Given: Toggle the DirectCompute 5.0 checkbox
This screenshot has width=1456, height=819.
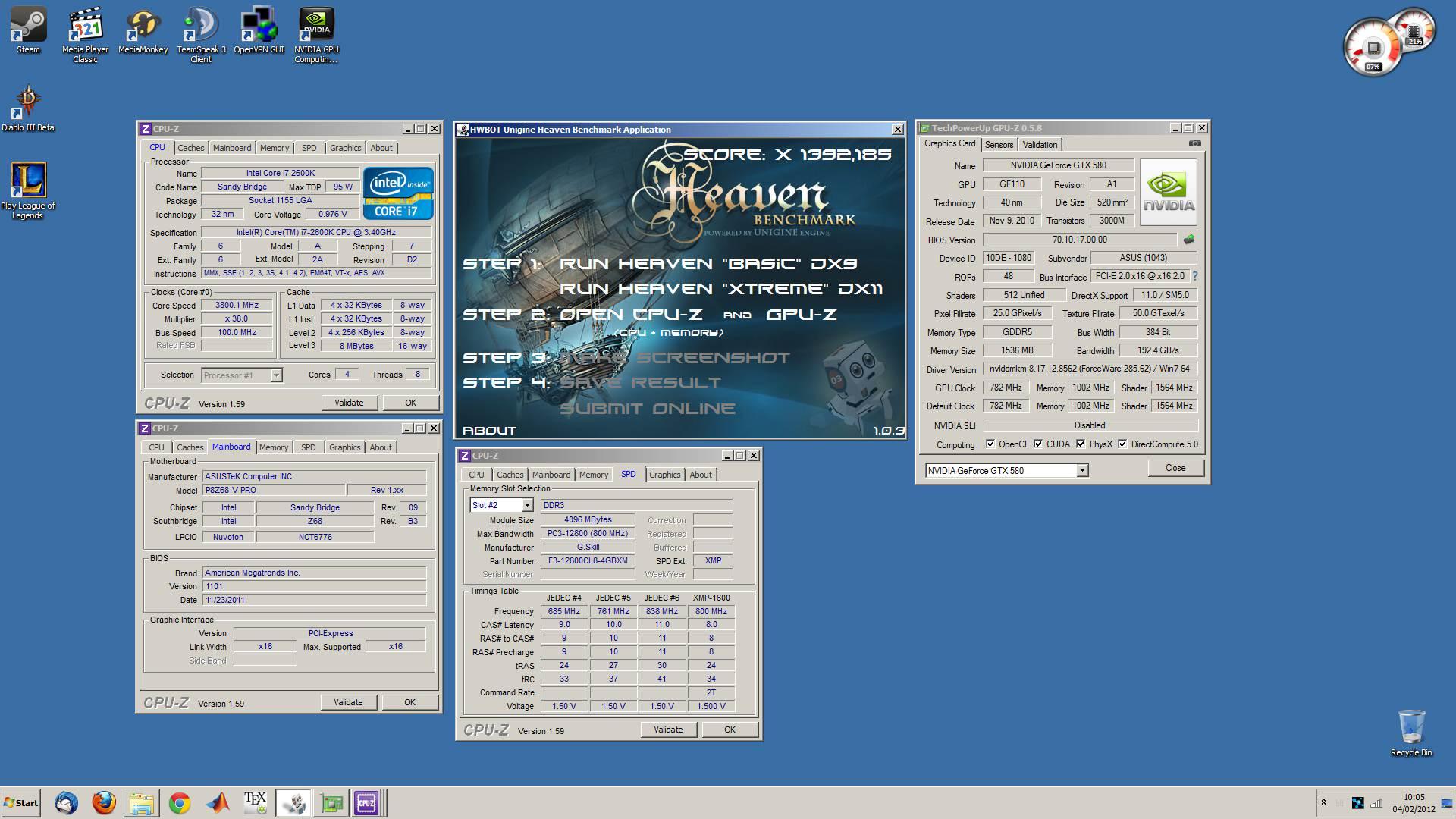Looking at the screenshot, I should 1122,444.
